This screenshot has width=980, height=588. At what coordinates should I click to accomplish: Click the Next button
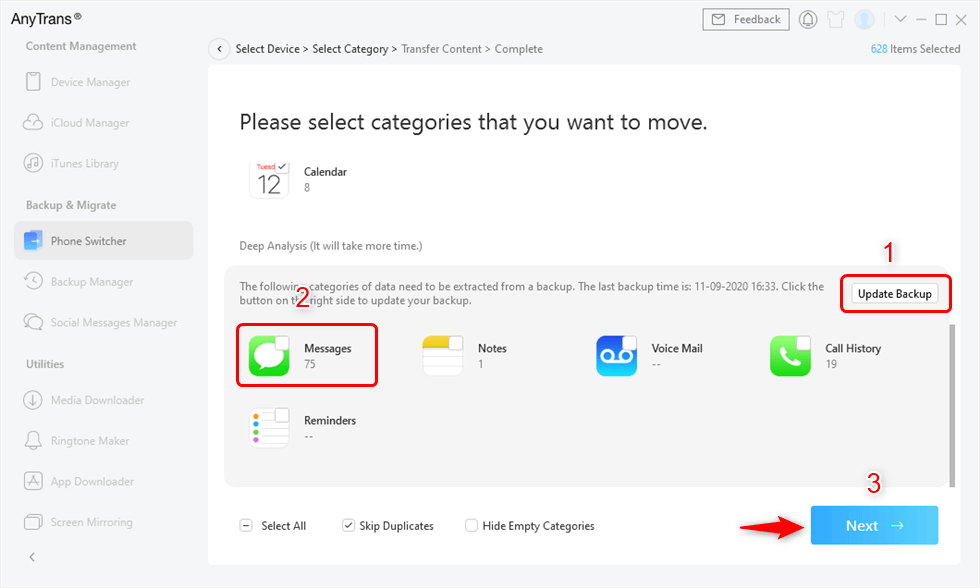874,525
